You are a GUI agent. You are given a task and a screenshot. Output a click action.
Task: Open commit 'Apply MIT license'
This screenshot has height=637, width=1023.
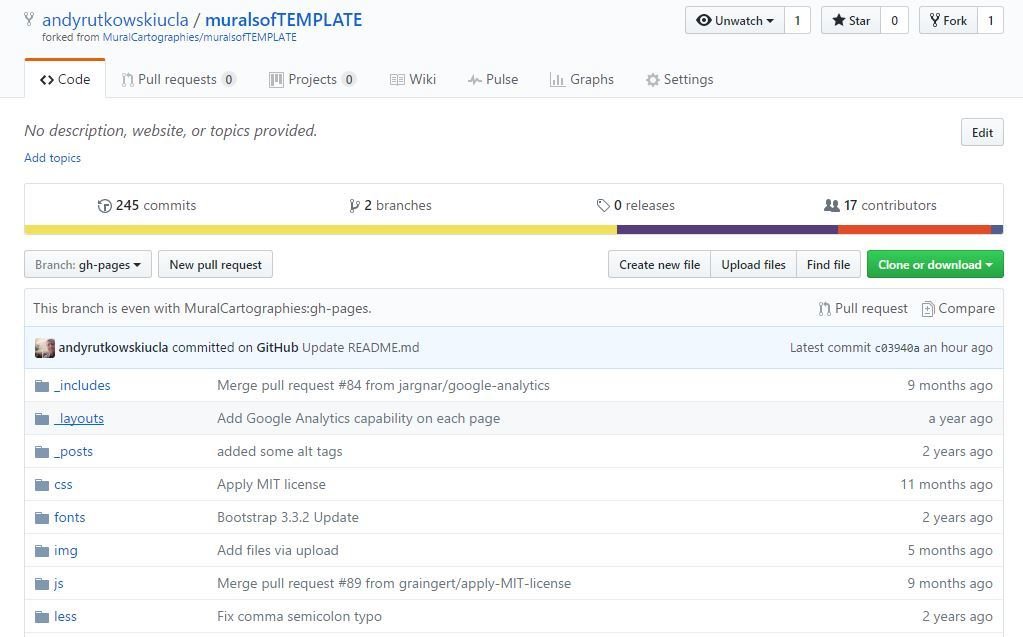pyautogui.click(x=271, y=484)
